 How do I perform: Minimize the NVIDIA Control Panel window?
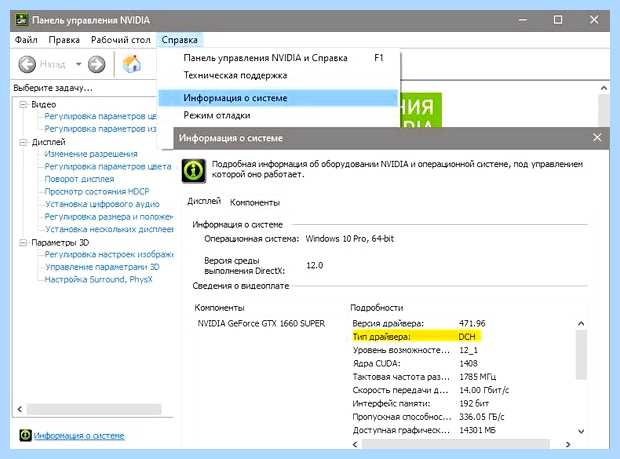point(523,19)
